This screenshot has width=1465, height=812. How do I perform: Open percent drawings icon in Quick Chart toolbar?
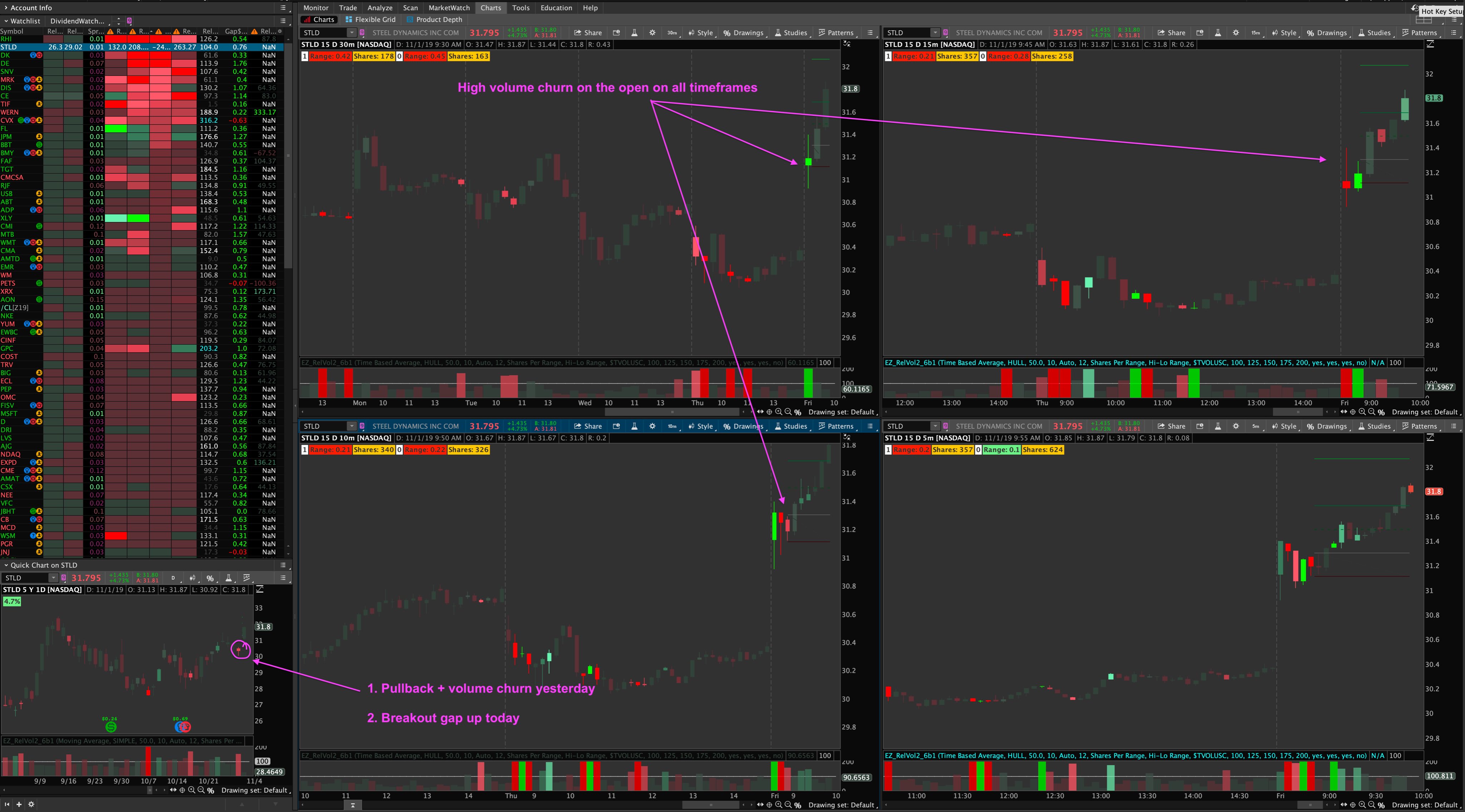210,578
